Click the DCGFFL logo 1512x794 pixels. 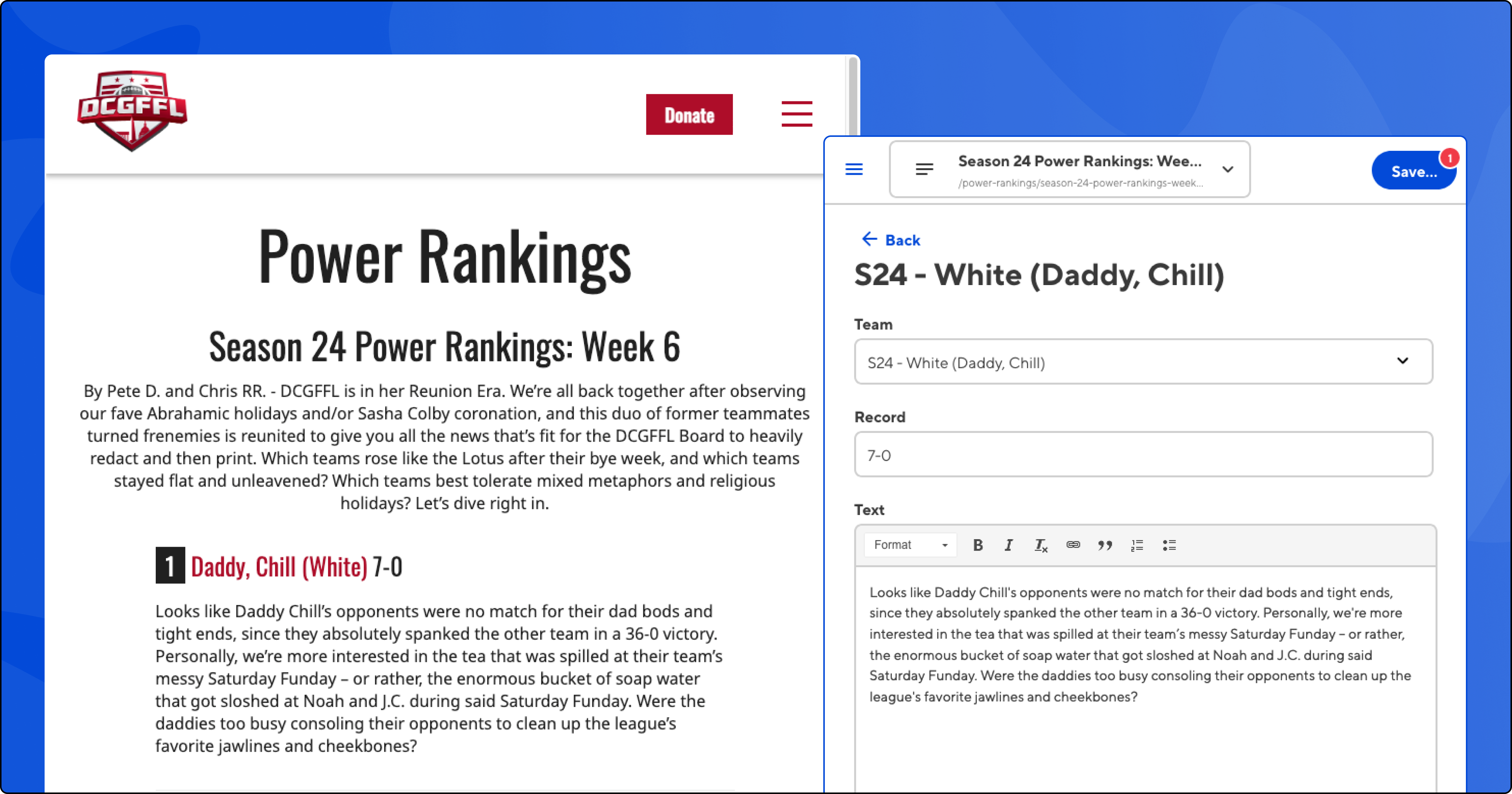[132, 110]
